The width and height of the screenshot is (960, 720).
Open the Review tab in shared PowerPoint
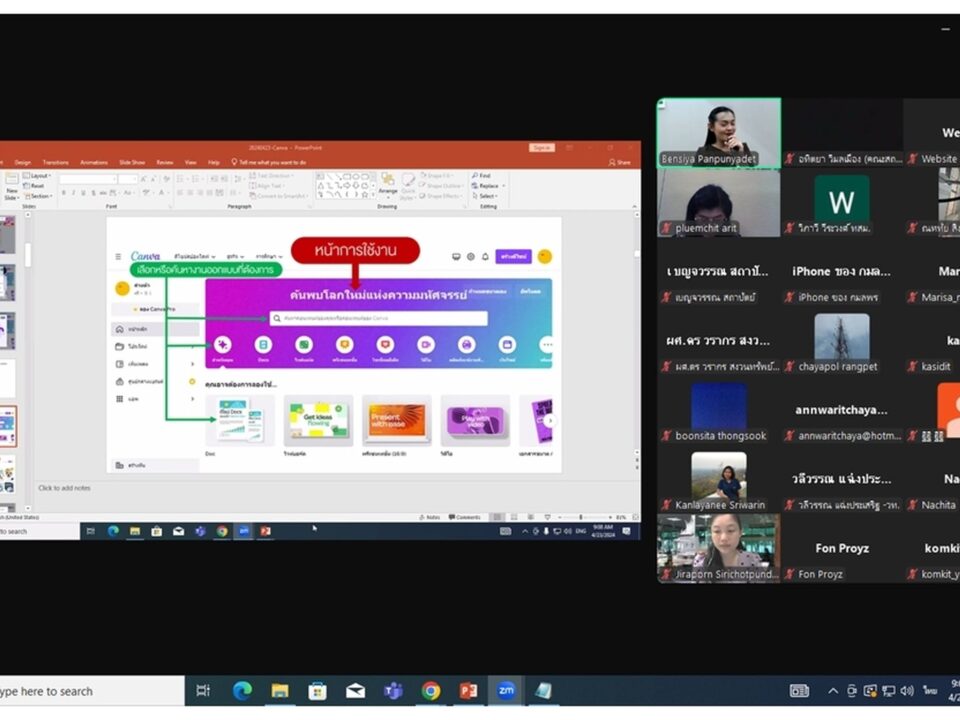point(165,162)
